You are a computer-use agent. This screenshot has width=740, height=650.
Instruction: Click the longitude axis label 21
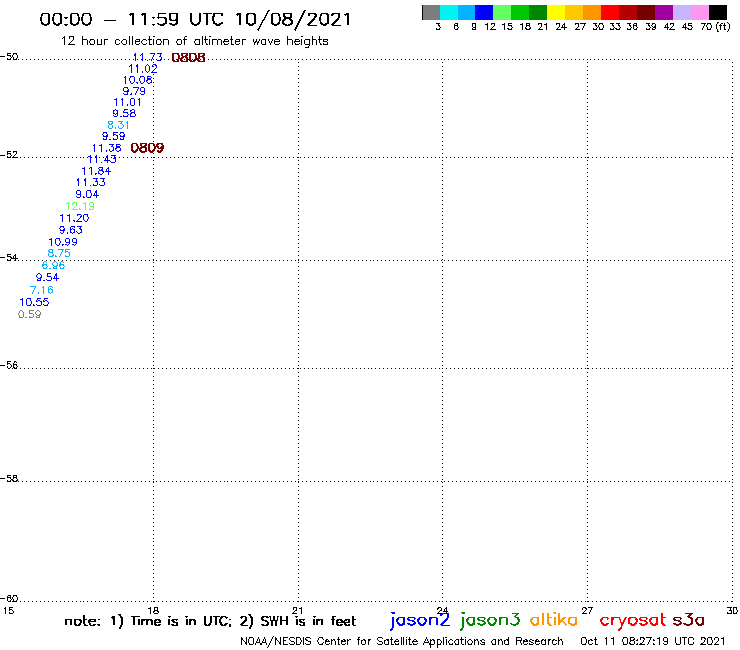[x=298, y=610]
